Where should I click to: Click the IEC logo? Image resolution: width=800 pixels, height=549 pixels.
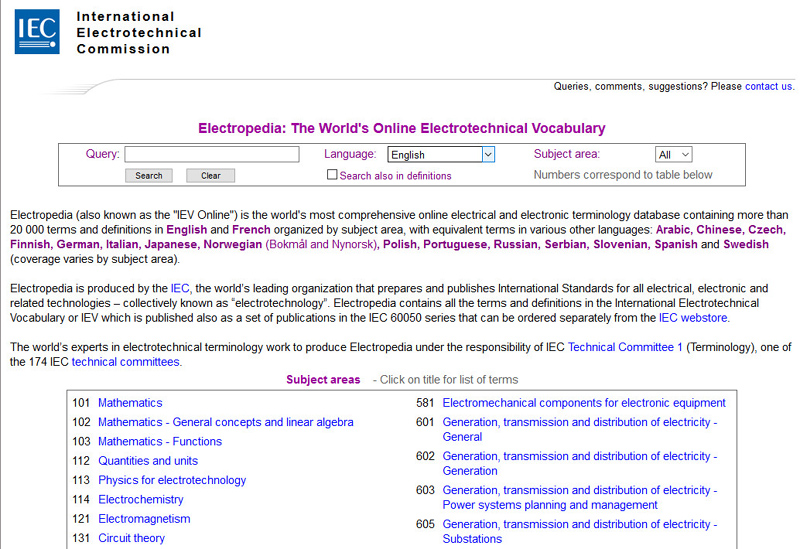click(x=37, y=32)
